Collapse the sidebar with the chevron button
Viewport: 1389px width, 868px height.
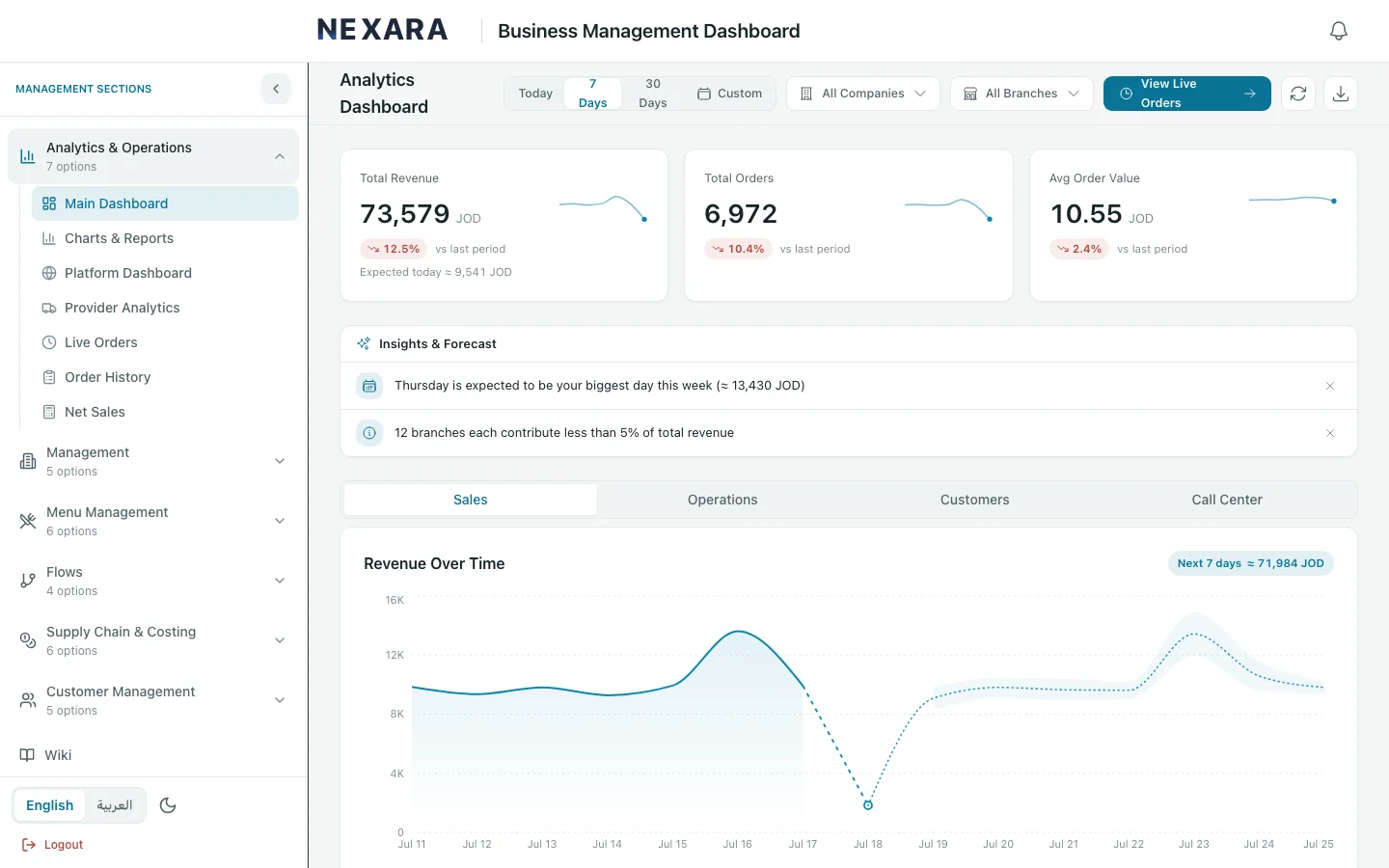click(276, 89)
